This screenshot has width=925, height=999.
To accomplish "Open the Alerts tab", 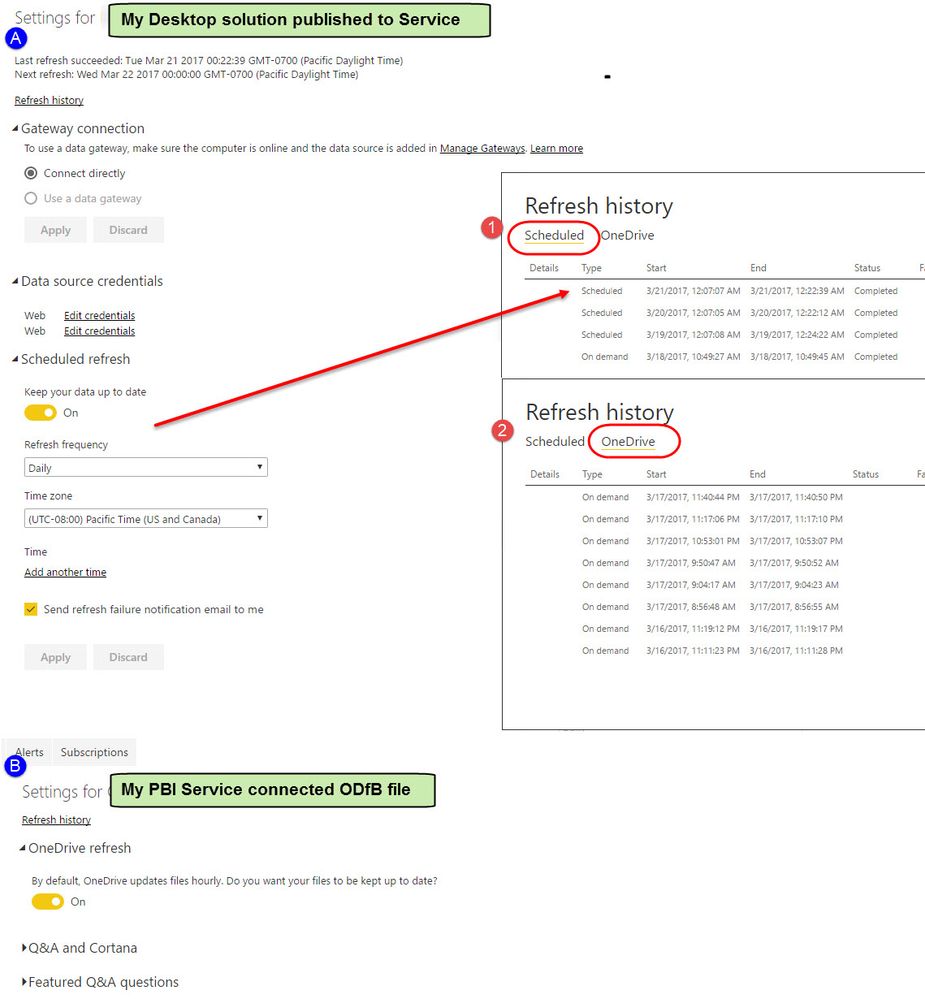I will click(x=29, y=752).
